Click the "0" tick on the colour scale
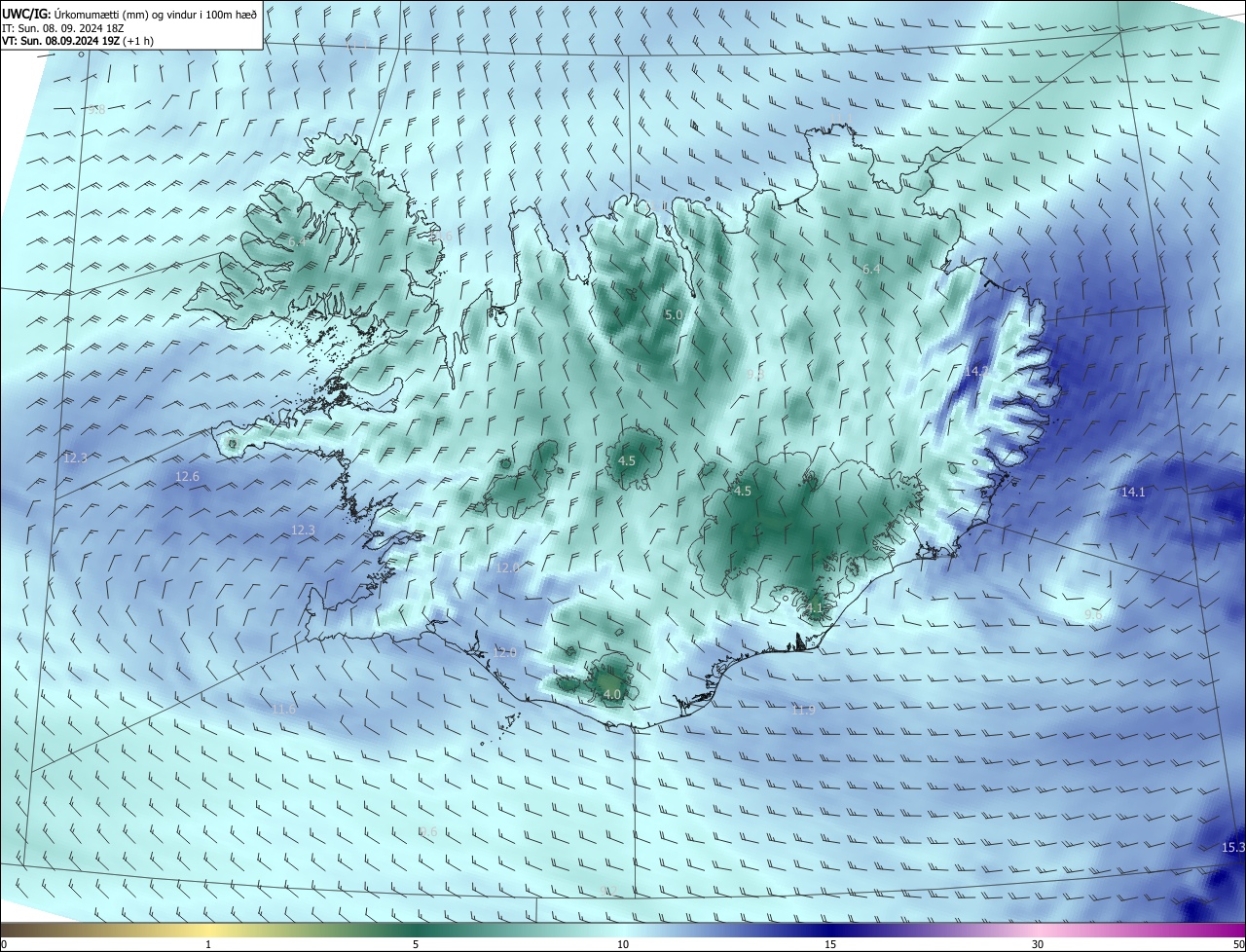This screenshot has width=1246, height=952. pyautogui.click(x=4, y=944)
